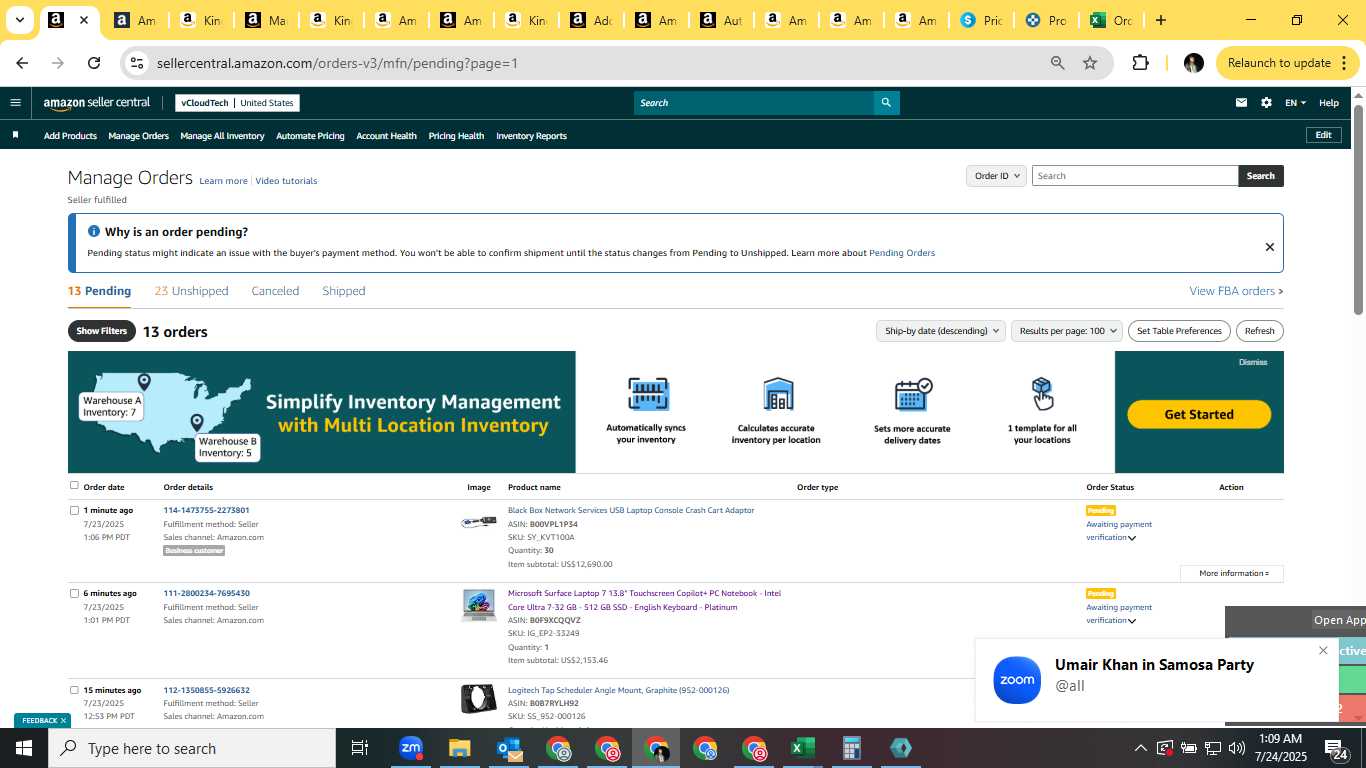Expand More information for the Black Box order
The height and width of the screenshot is (768, 1366).
click(1232, 573)
